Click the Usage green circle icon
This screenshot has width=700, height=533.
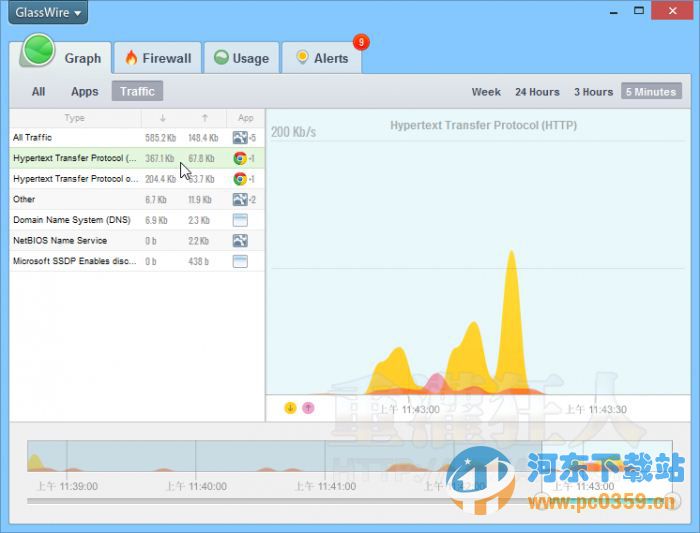[x=221, y=57]
